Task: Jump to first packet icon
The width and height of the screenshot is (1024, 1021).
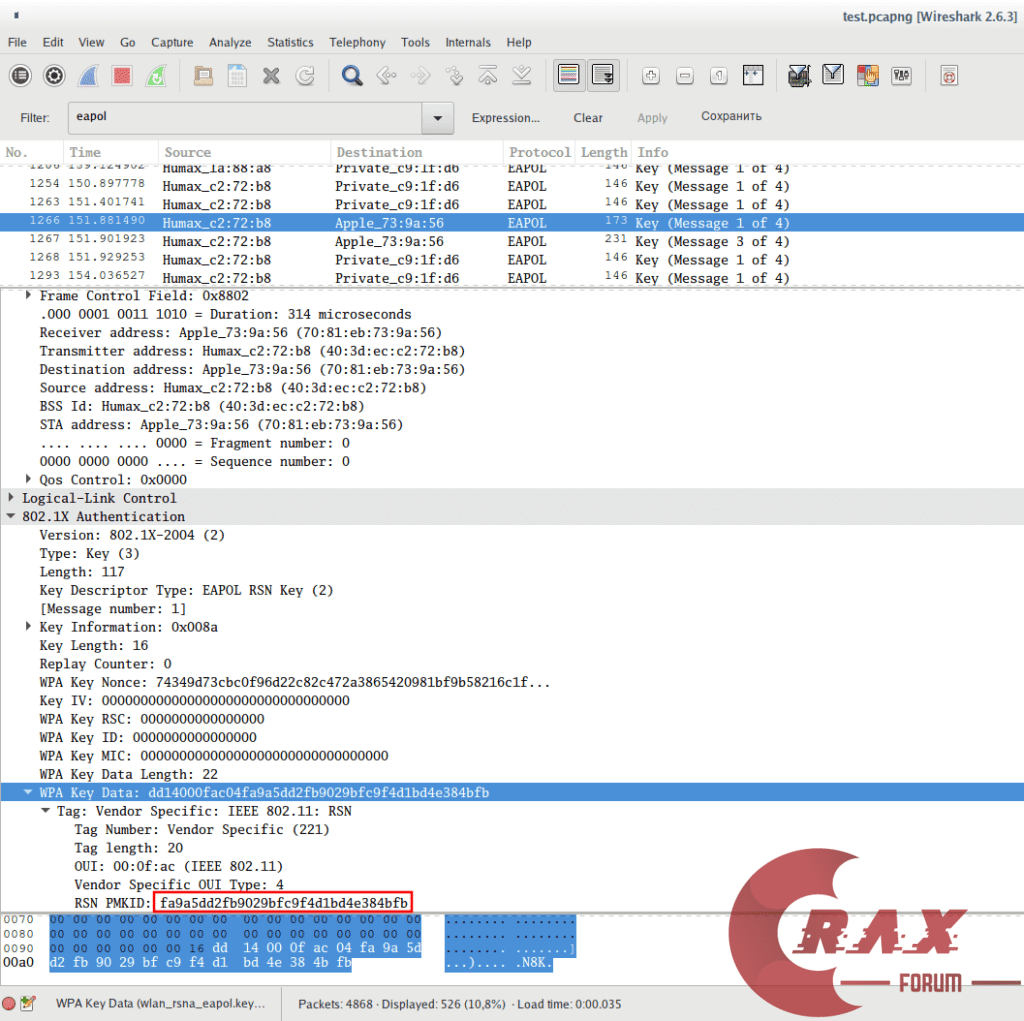Action: point(488,76)
